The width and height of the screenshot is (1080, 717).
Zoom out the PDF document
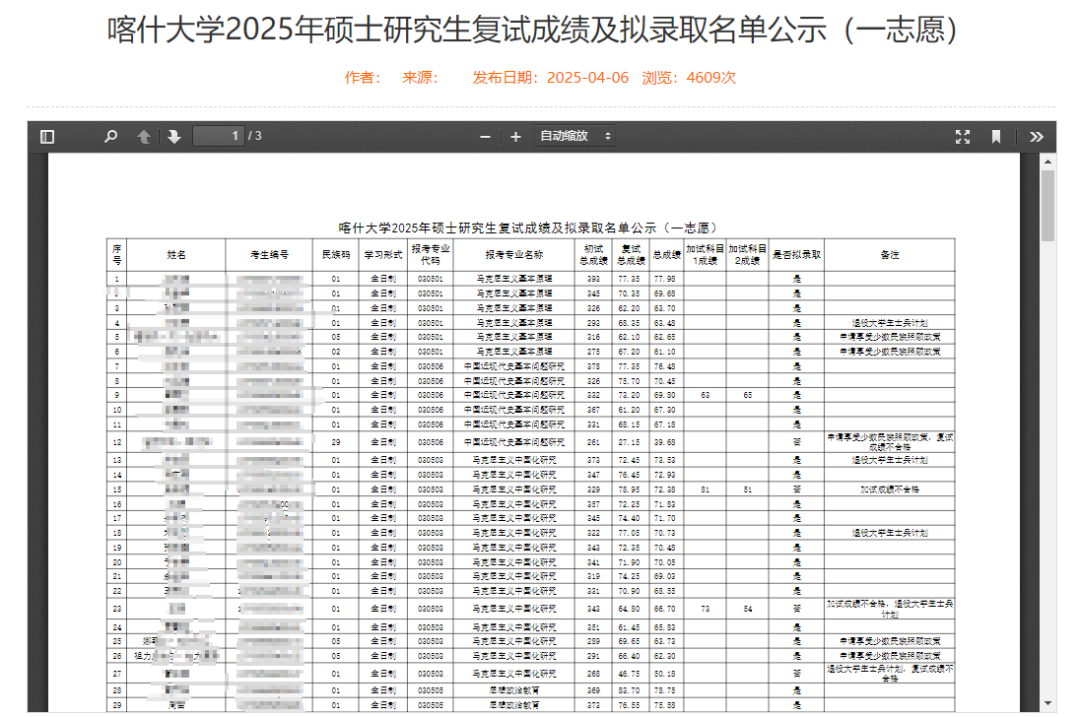(485, 136)
